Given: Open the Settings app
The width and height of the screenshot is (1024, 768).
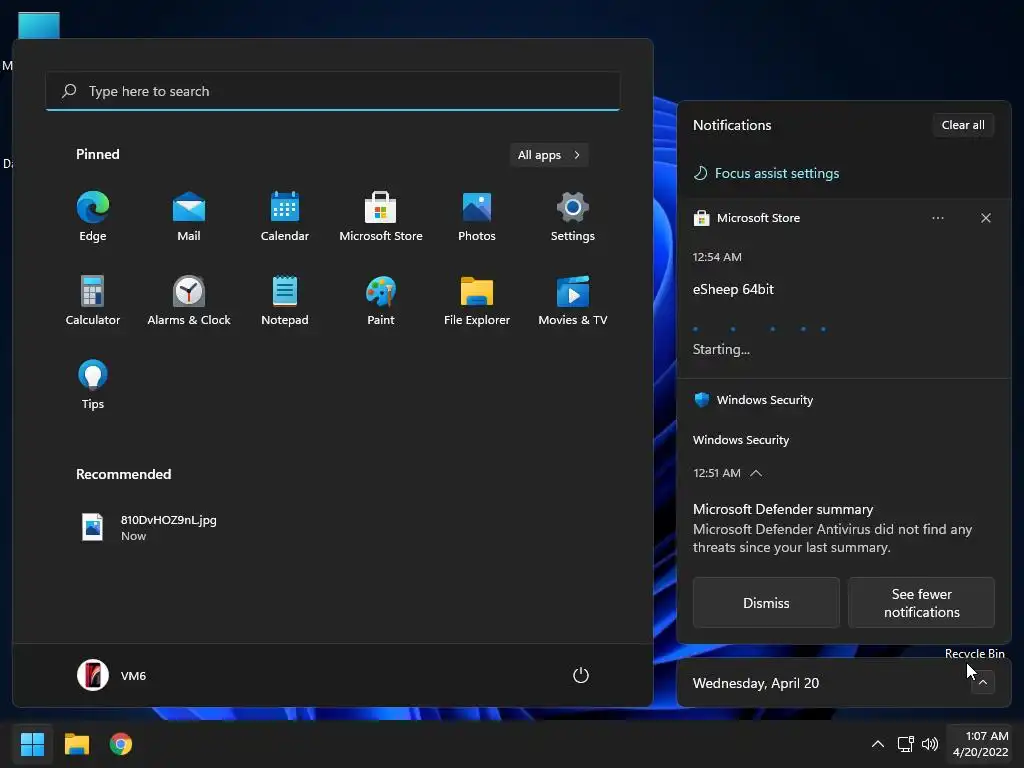Looking at the screenshot, I should [x=573, y=217].
